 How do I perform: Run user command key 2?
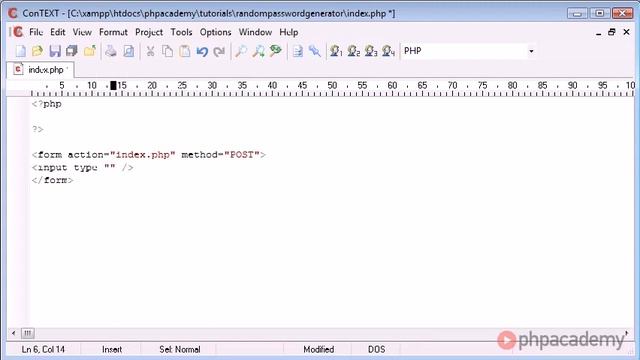pos(353,51)
